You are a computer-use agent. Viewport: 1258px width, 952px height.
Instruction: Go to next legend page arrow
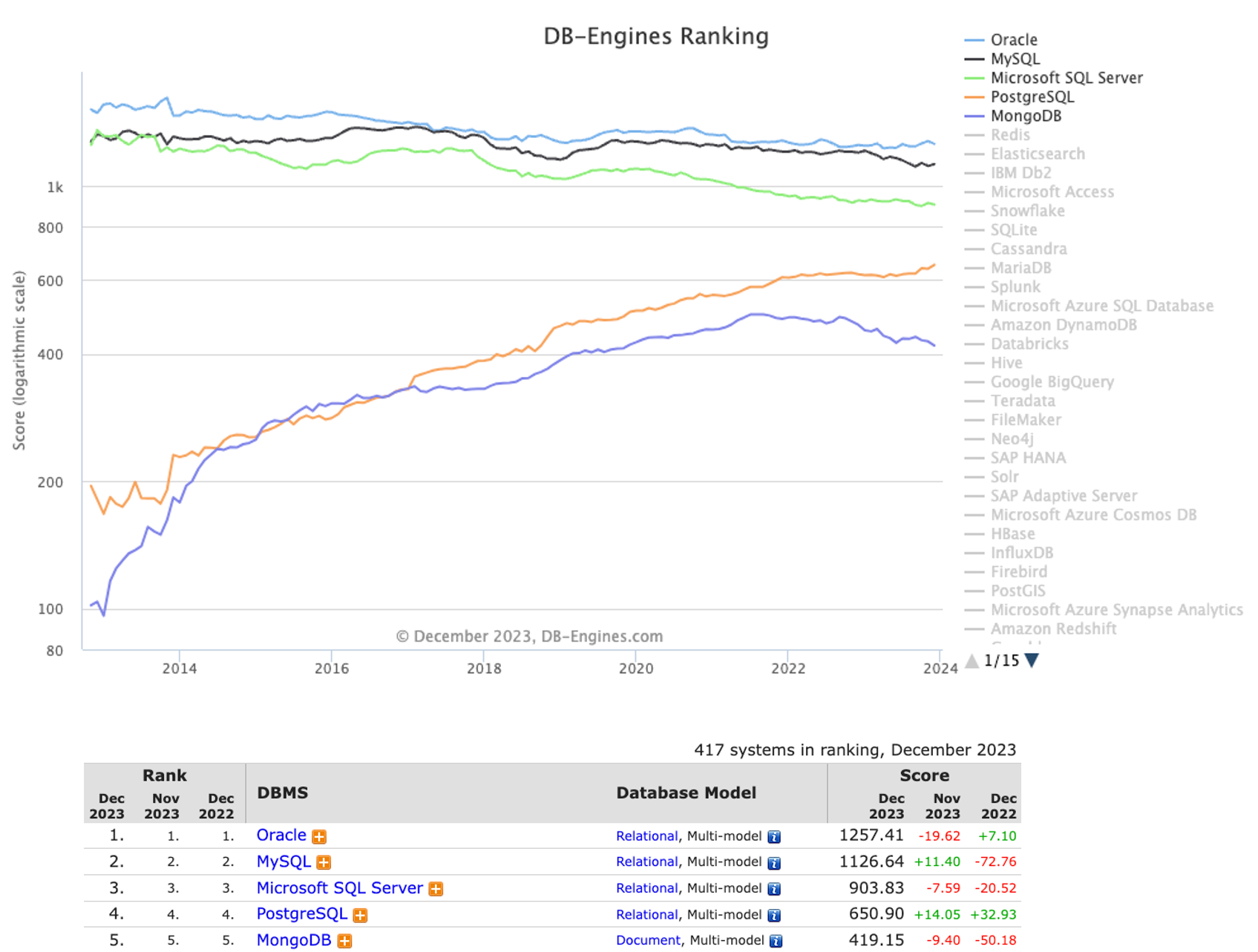tap(1032, 660)
